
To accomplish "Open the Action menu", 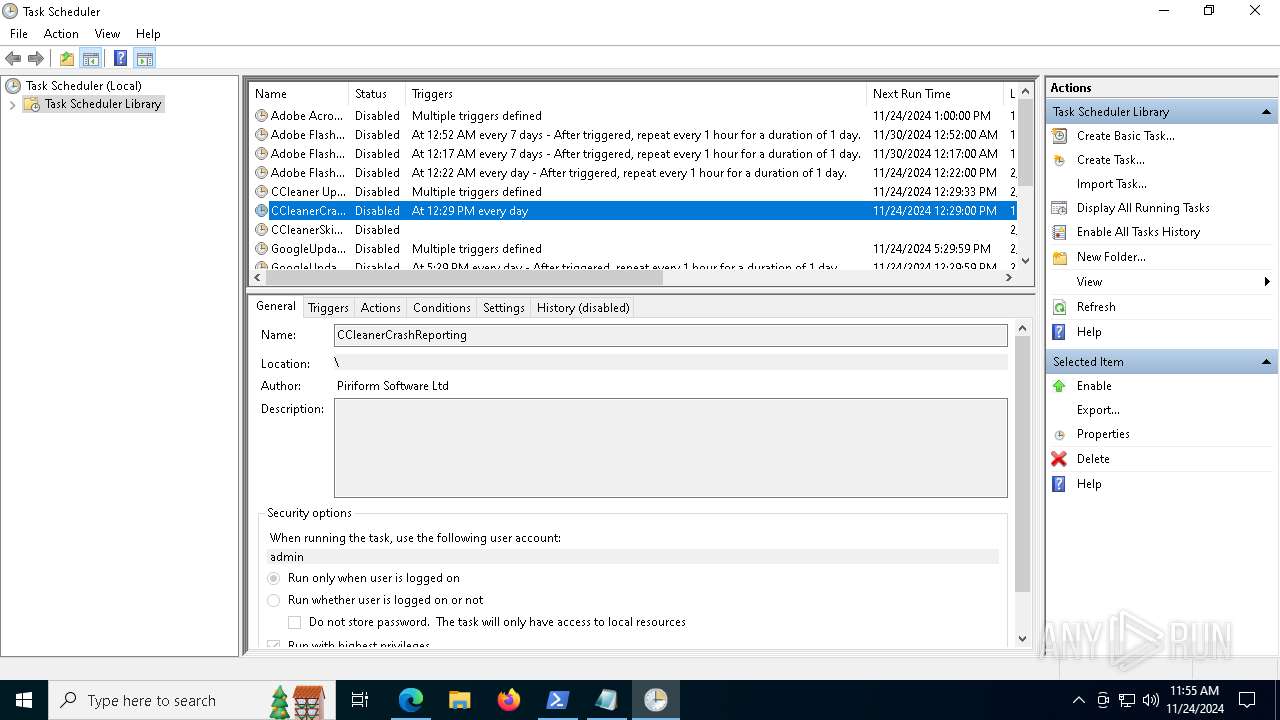I will (x=61, y=33).
